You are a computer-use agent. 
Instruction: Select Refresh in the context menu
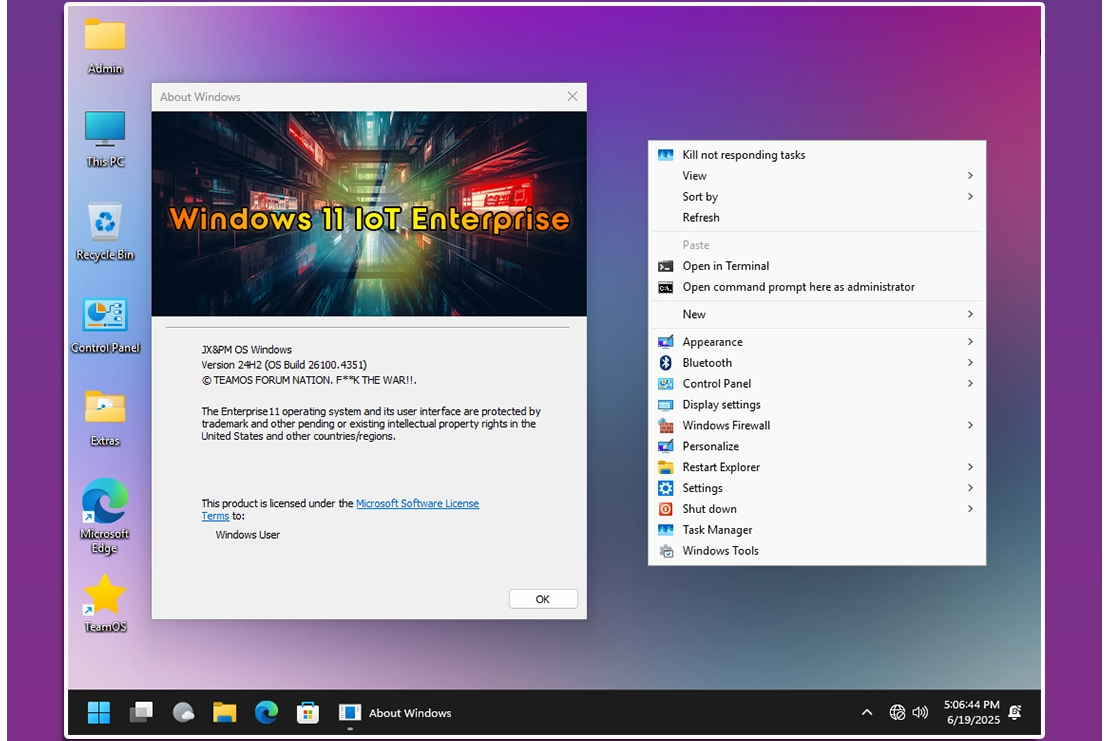(817, 217)
